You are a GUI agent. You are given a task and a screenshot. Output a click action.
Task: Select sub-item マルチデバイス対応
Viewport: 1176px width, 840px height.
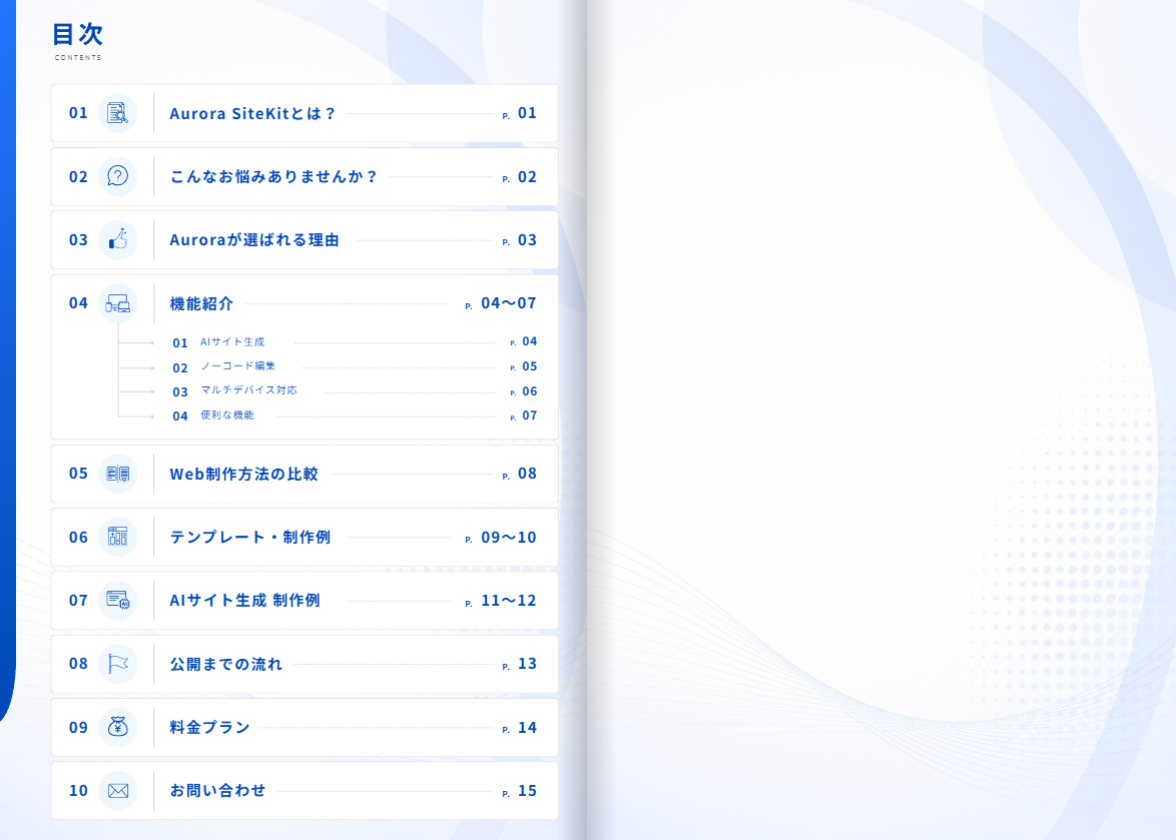click(248, 390)
